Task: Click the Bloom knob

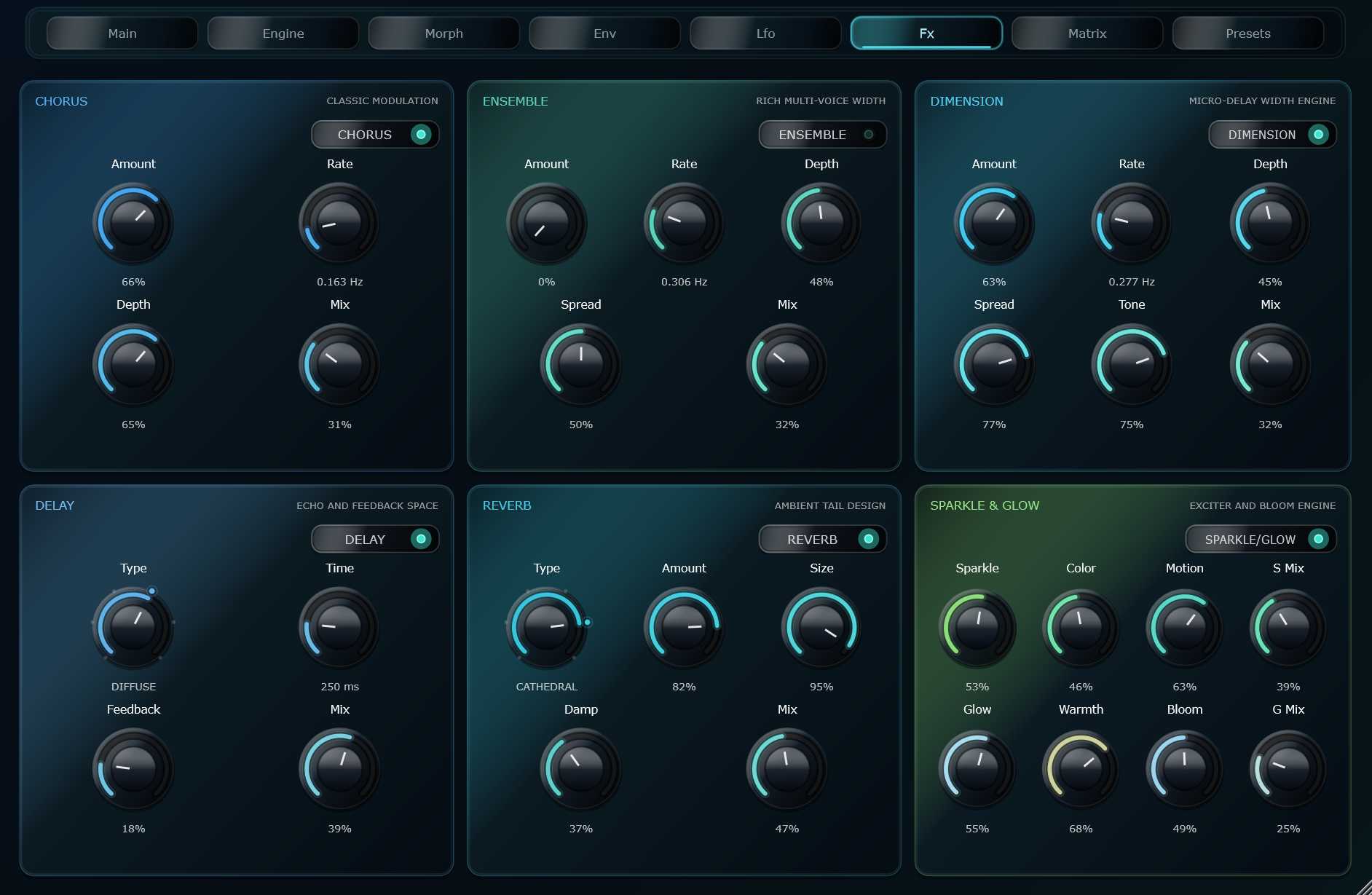Action: click(x=1185, y=769)
